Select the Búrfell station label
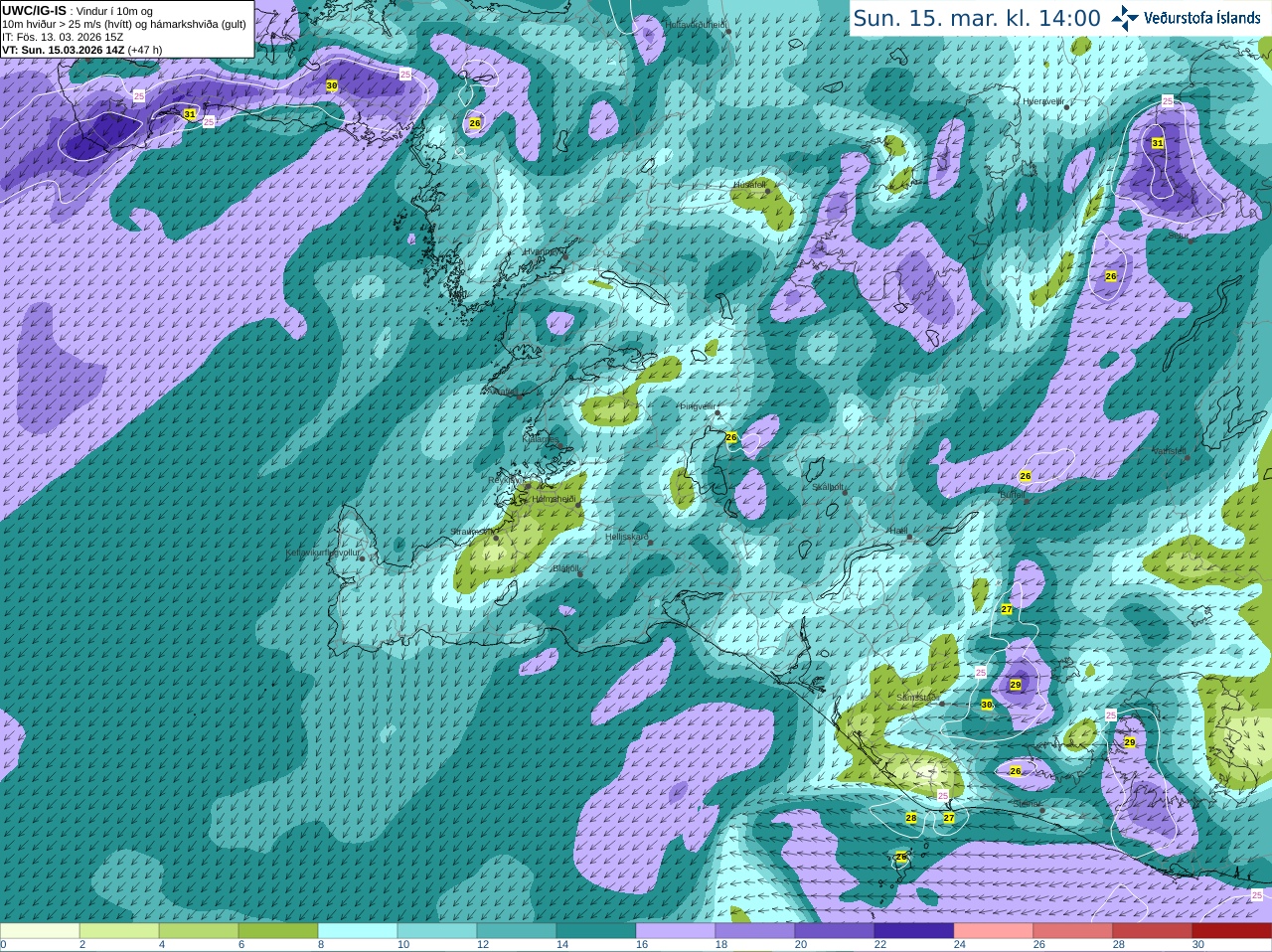The width and height of the screenshot is (1272, 952). [x=1012, y=494]
